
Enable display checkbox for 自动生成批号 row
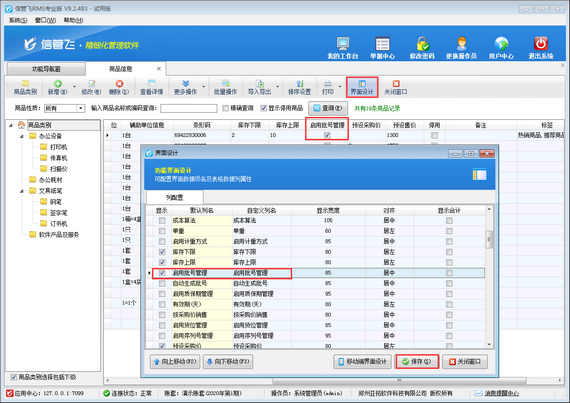point(162,283)
